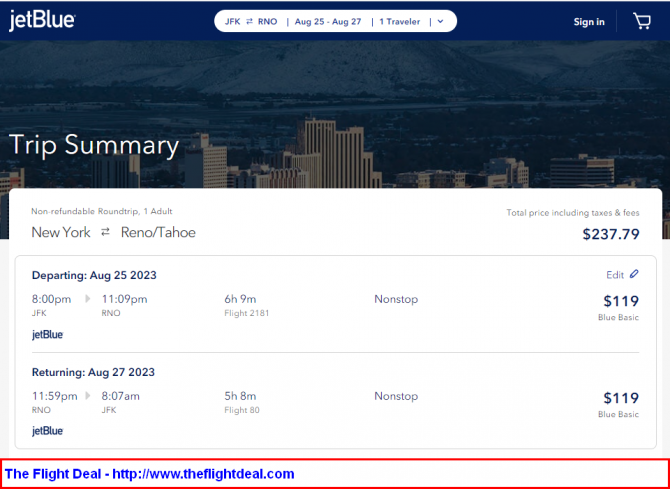Click the swap arrows between JFK and RNO
The image size is (670, 489).
coord(249,21)
